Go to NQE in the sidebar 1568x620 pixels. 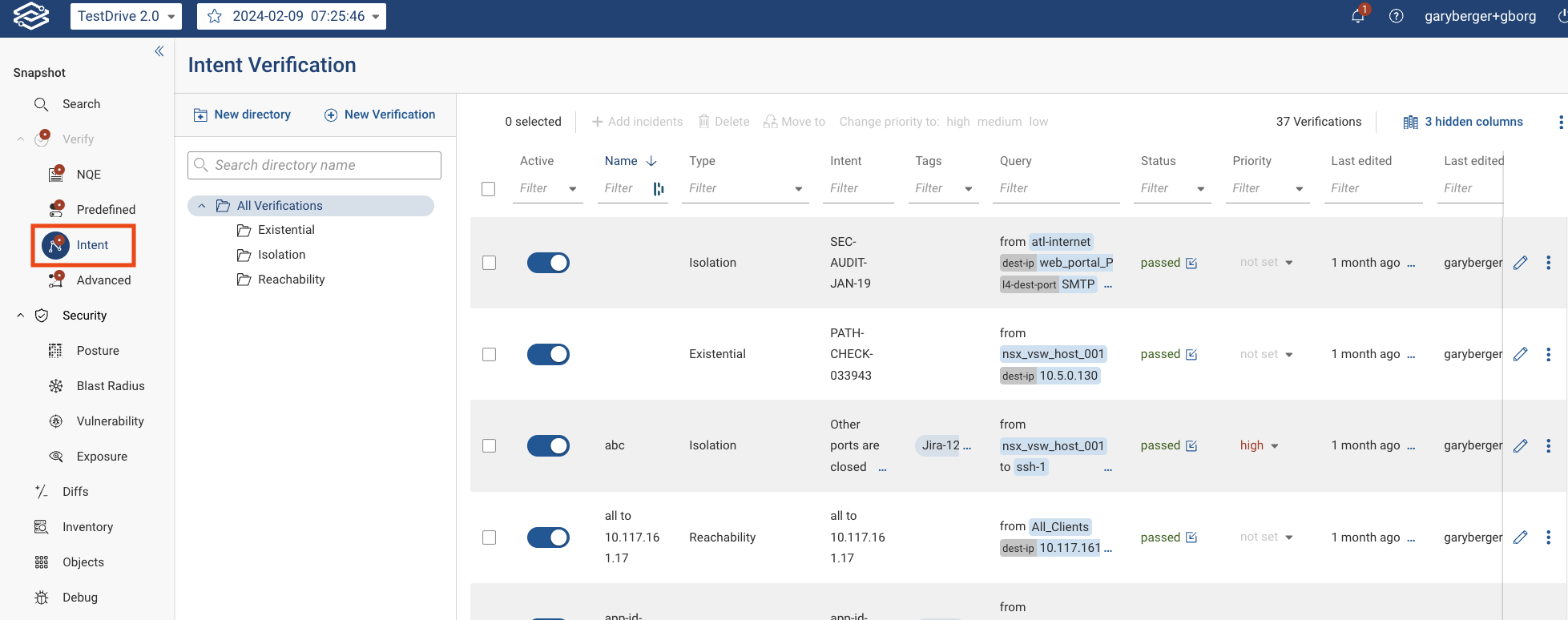(x=88, y=175)
